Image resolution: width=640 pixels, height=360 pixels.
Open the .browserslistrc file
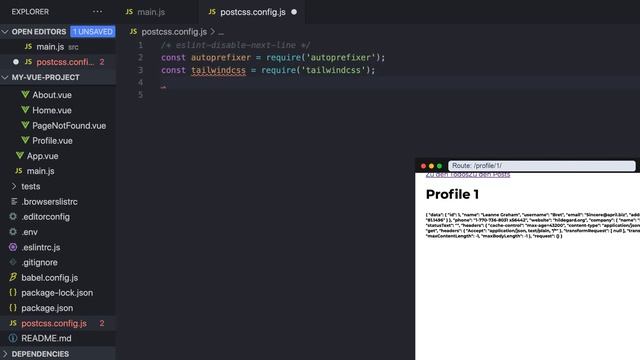click(x=49, y=202)
